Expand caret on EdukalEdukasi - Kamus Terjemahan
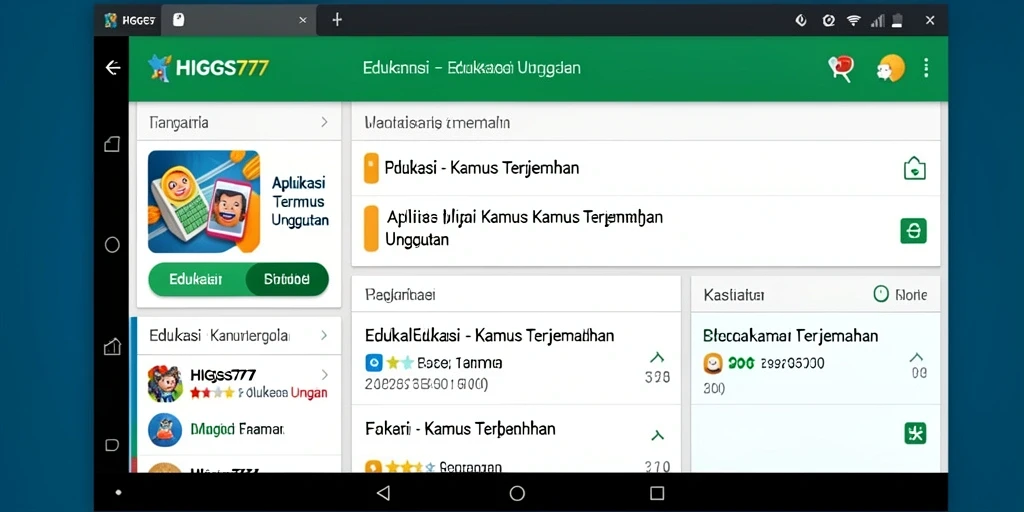Viewport: 1024px width, 512px height. coord(657,357)
